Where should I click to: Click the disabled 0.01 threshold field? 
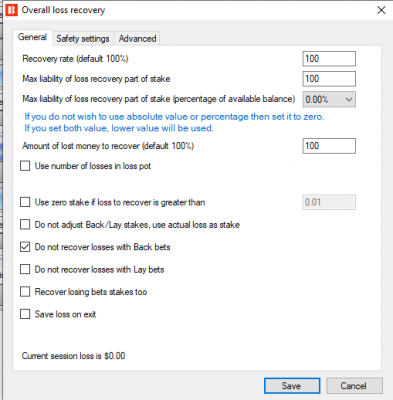[x=329, y=202]
